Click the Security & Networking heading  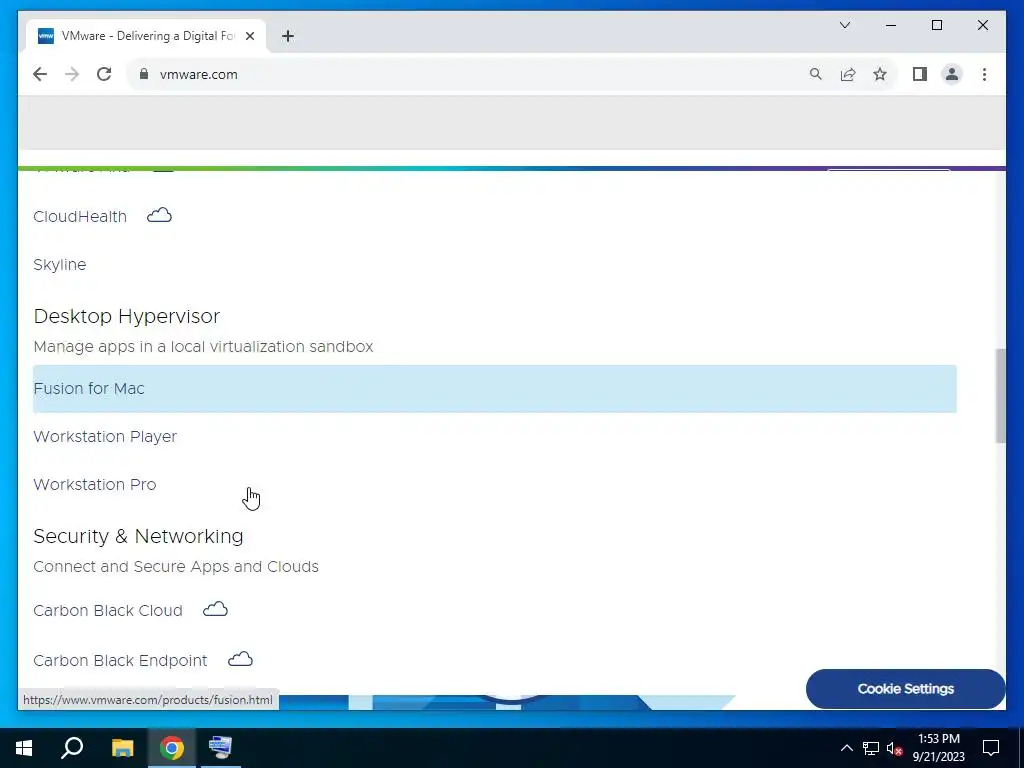pos(138,536)
